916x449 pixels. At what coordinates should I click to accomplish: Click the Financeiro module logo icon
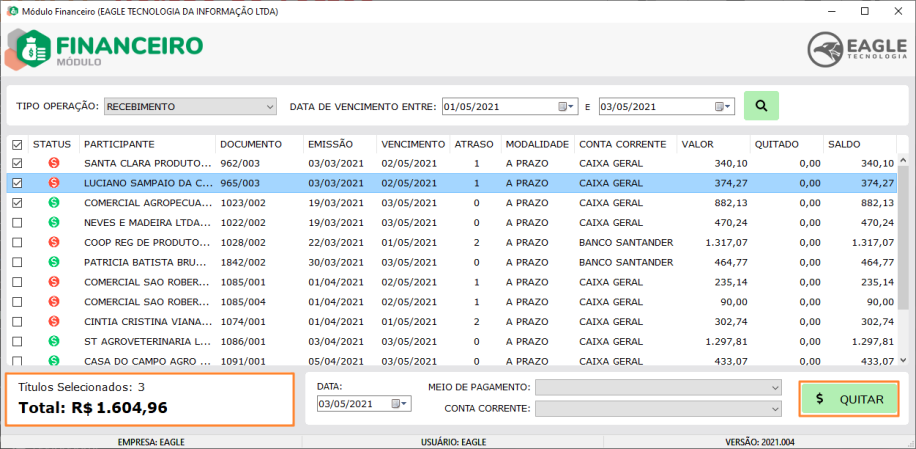[x=31, y=46]
